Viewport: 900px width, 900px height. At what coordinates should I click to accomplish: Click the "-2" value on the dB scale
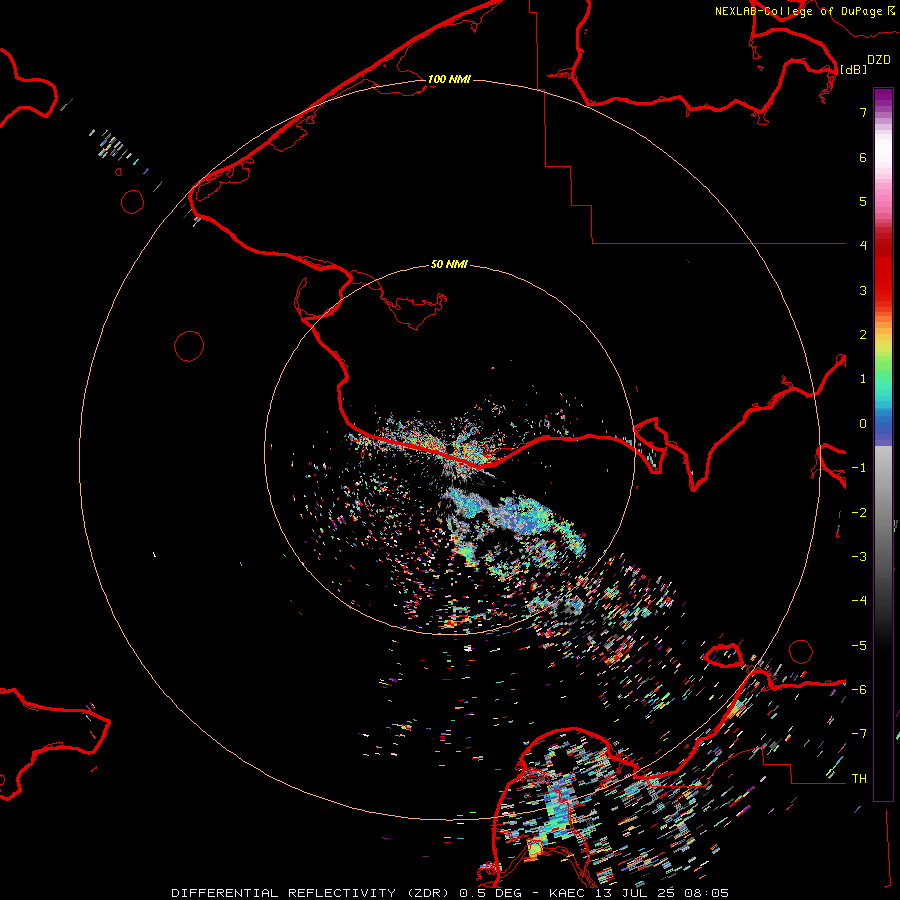[x=859, y=513]
